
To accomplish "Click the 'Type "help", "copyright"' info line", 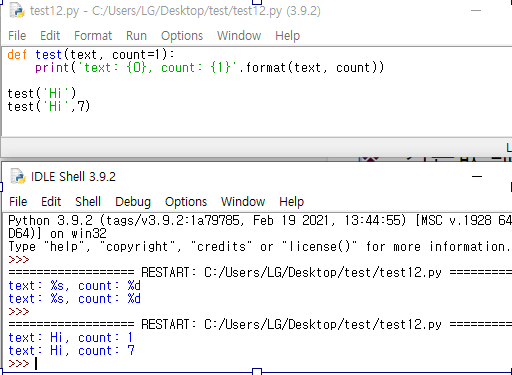I will [259, 247].
